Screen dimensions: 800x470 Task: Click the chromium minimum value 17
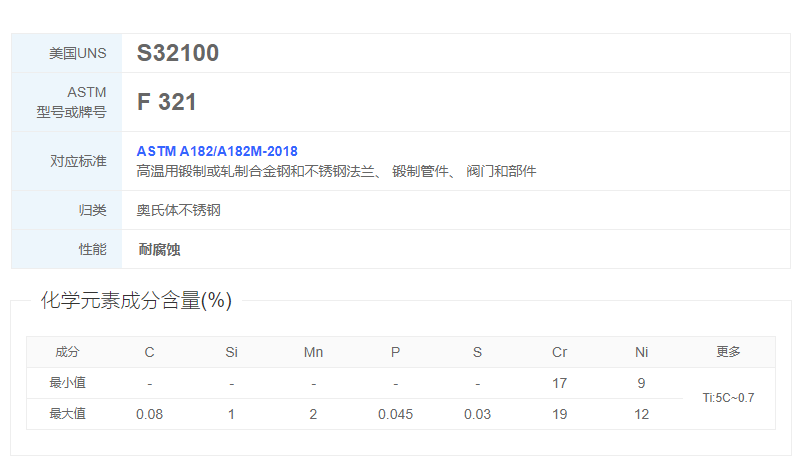(559, 383)
